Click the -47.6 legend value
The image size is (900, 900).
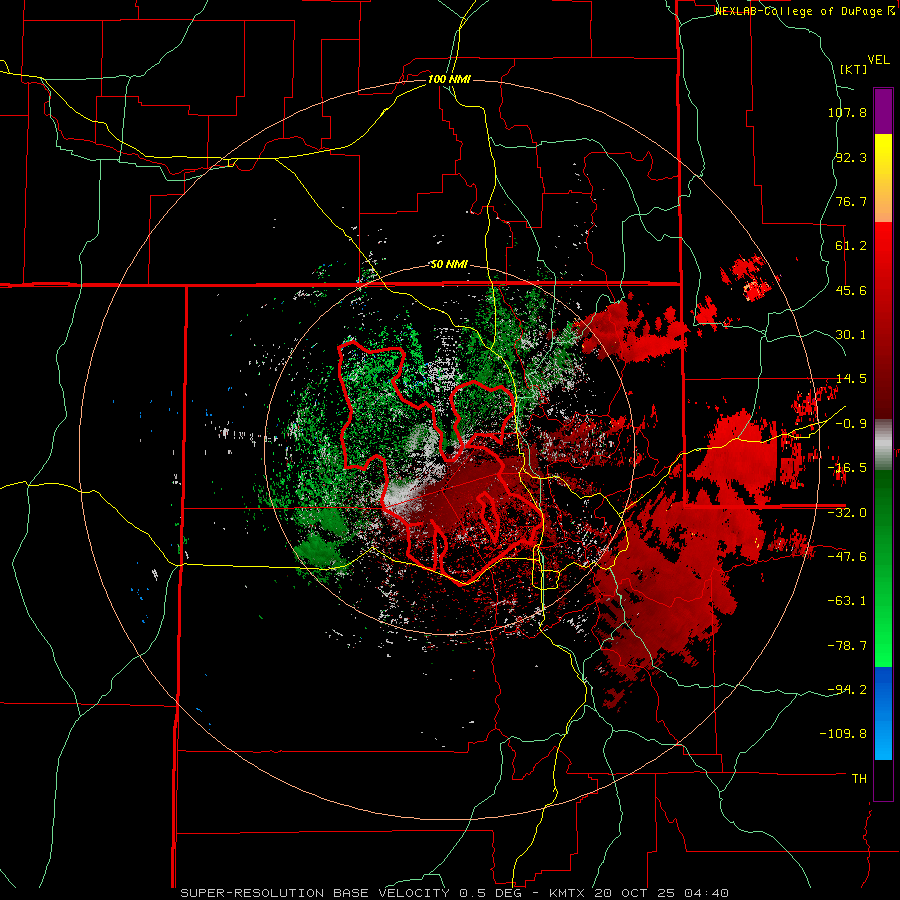(847, 557)
